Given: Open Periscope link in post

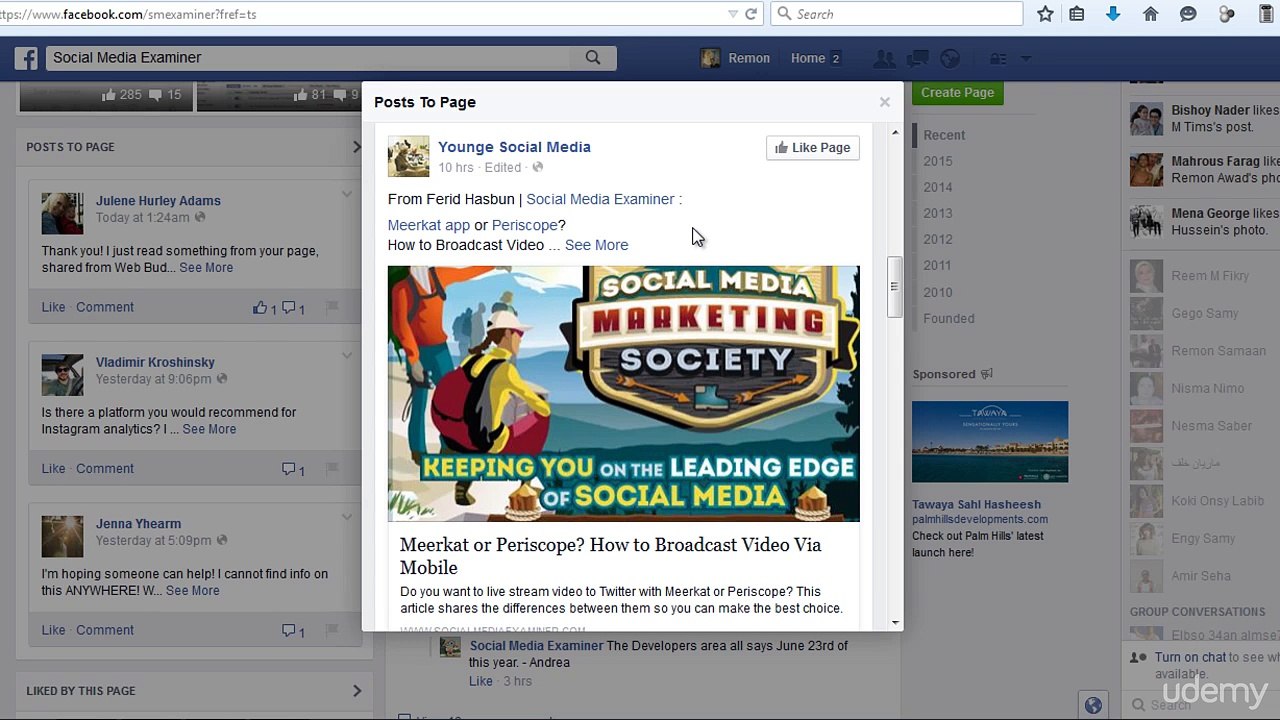Looking at the screenshot, I should coord(525,225).
